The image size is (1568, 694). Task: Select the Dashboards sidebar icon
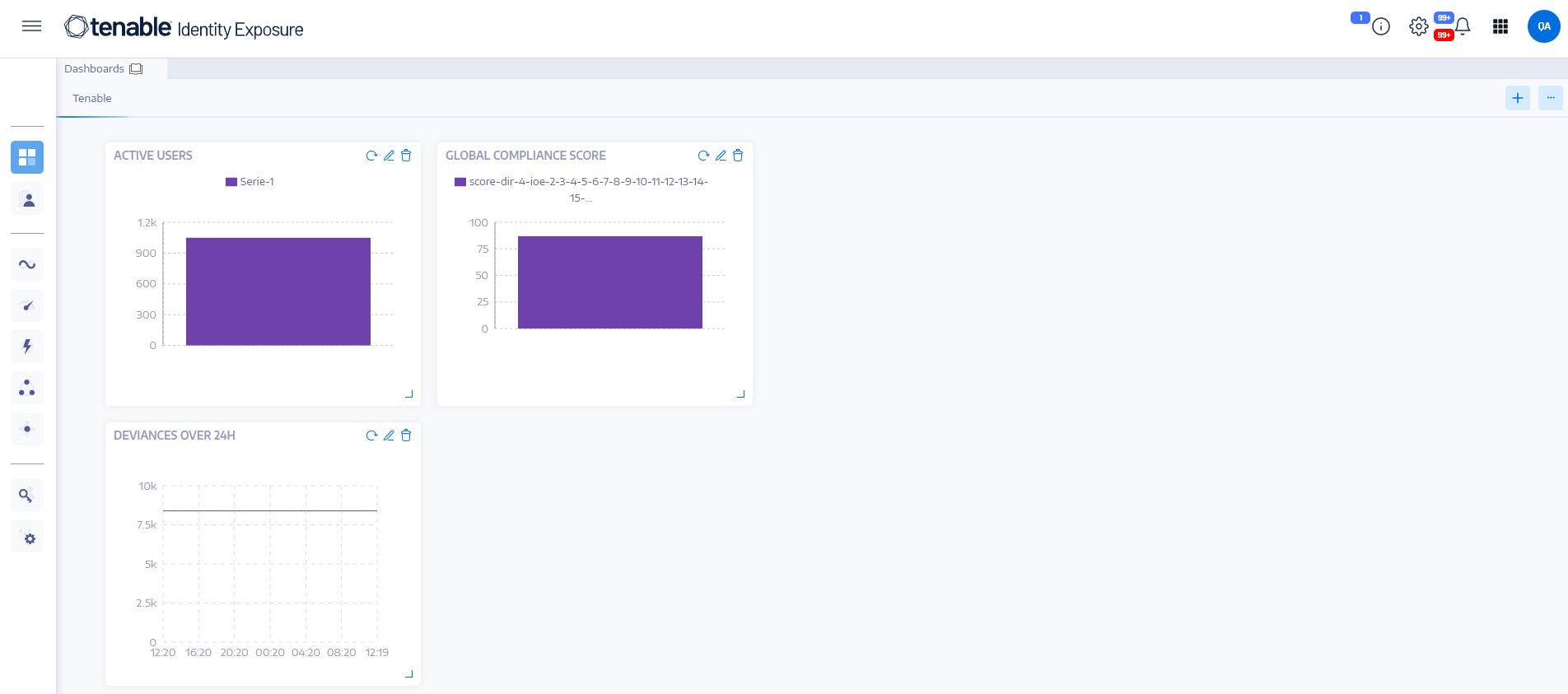click(27, 157)
